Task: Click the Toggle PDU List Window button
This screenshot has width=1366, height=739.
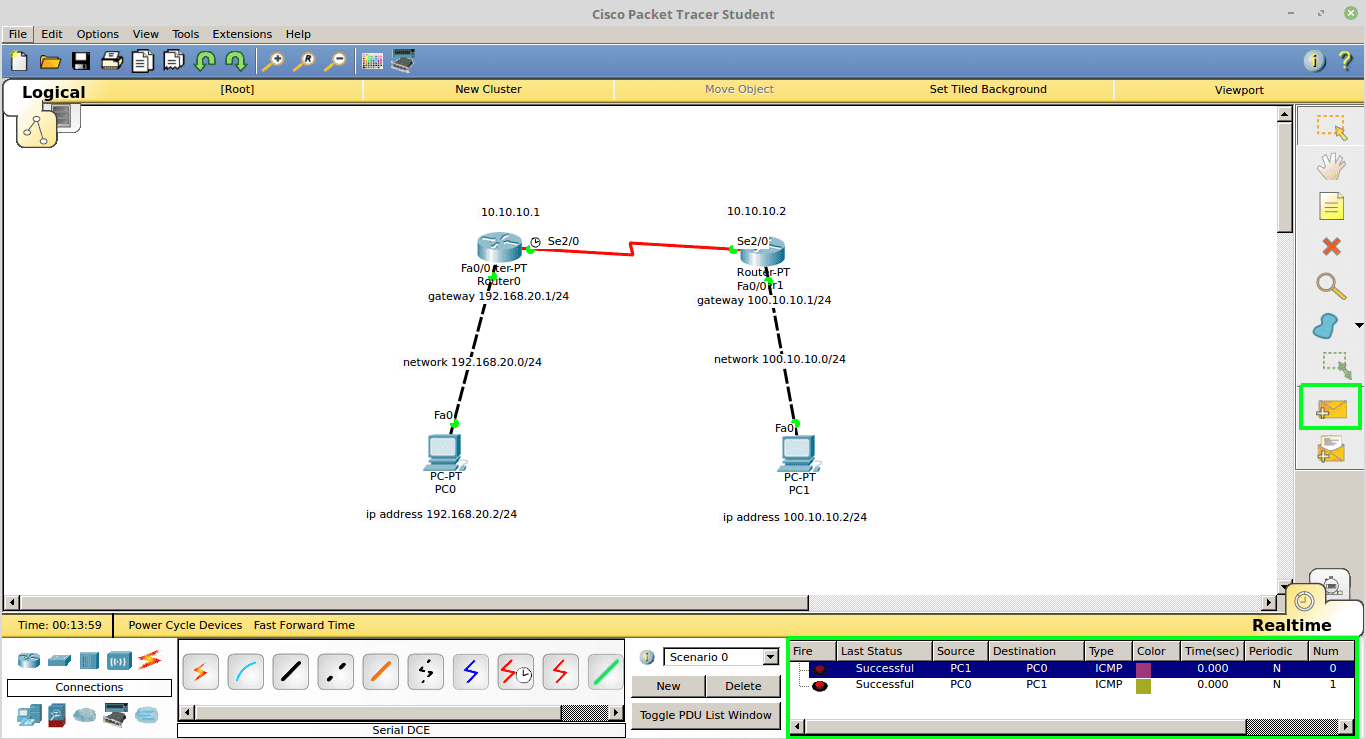Action: point(705,715)
